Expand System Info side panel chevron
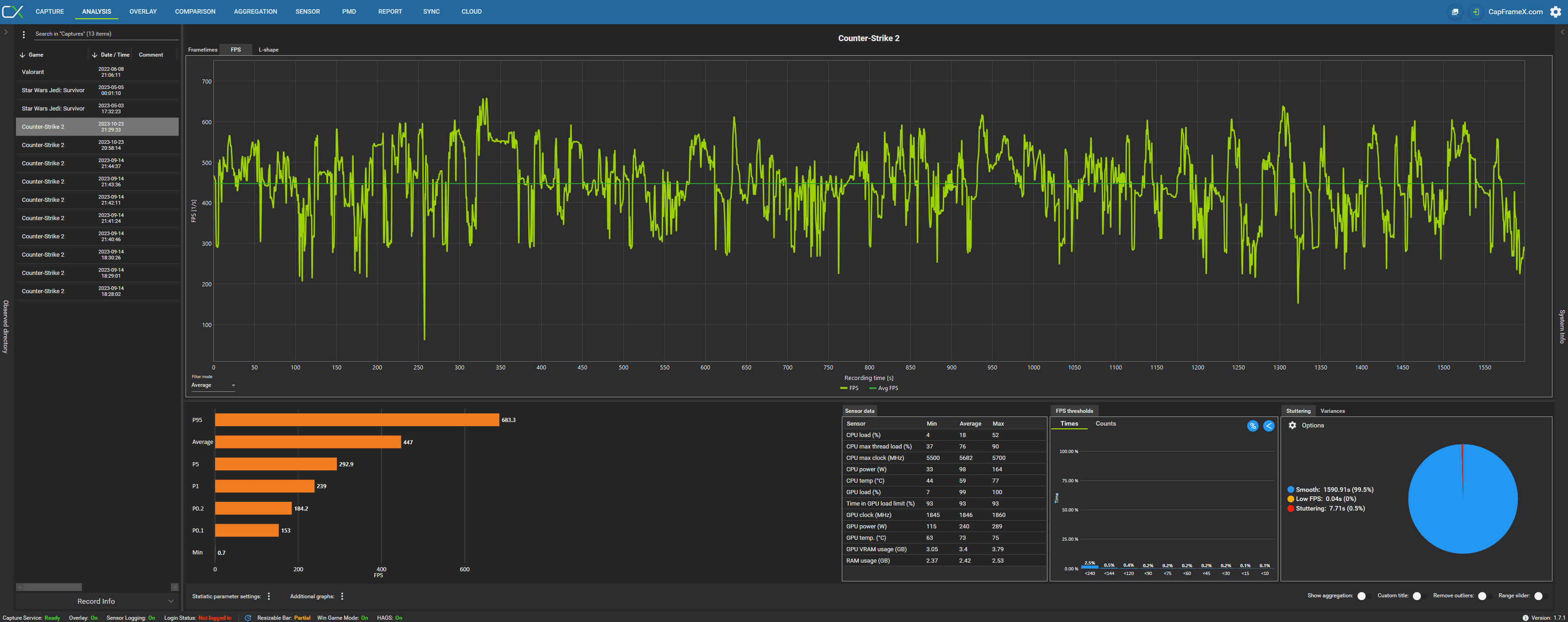The image size is (1568, 622). point(1562,32)
